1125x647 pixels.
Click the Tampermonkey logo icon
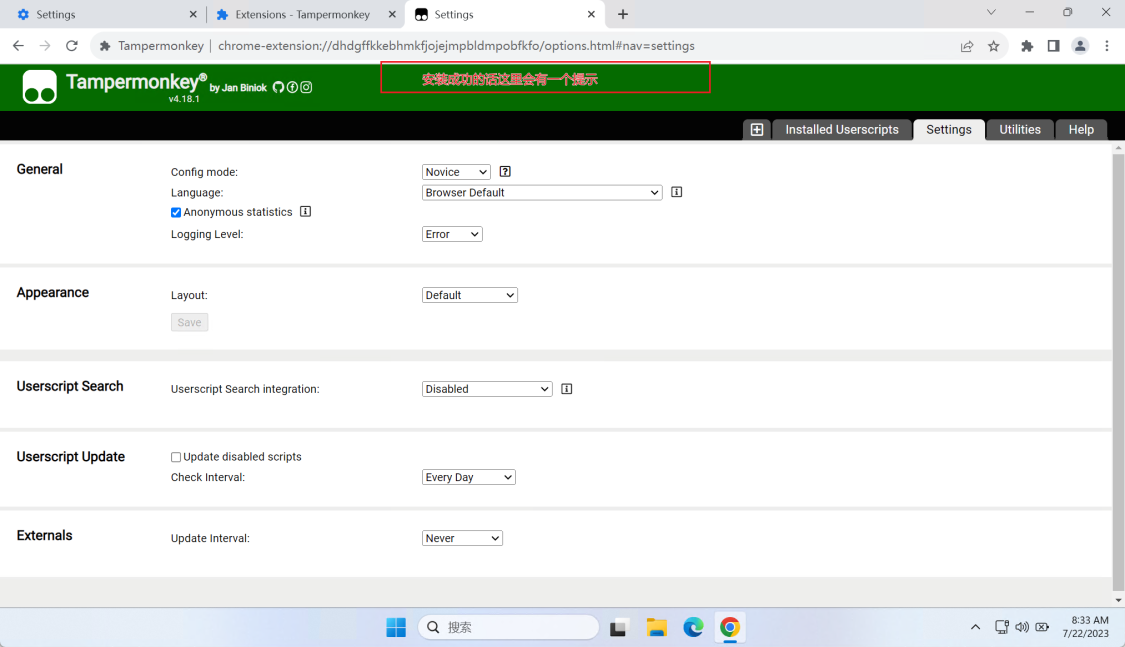(39, 87)
